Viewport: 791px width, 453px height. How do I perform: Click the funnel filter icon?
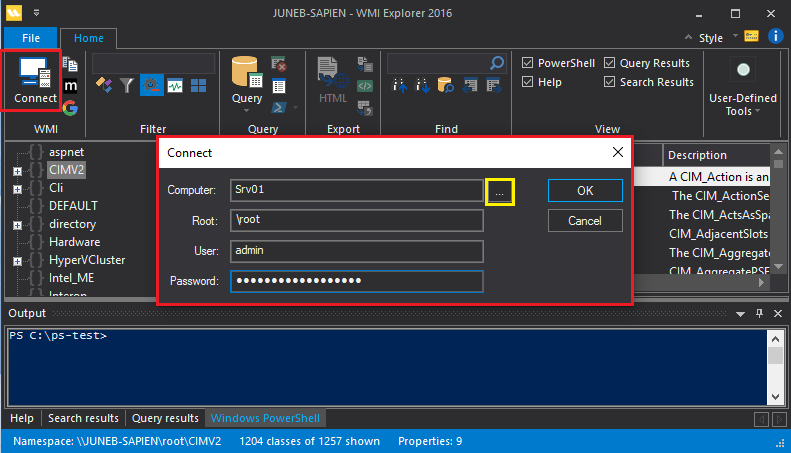[127, 86]
